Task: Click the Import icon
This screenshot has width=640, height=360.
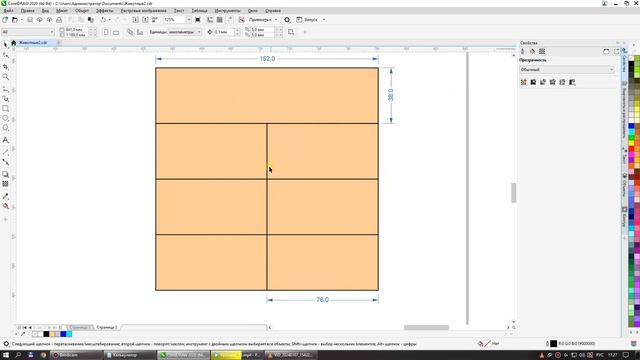Action: [x=136, y=20]
